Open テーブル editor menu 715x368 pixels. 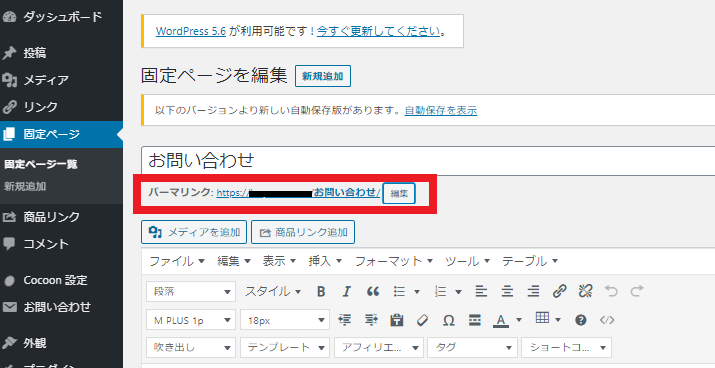530,261
